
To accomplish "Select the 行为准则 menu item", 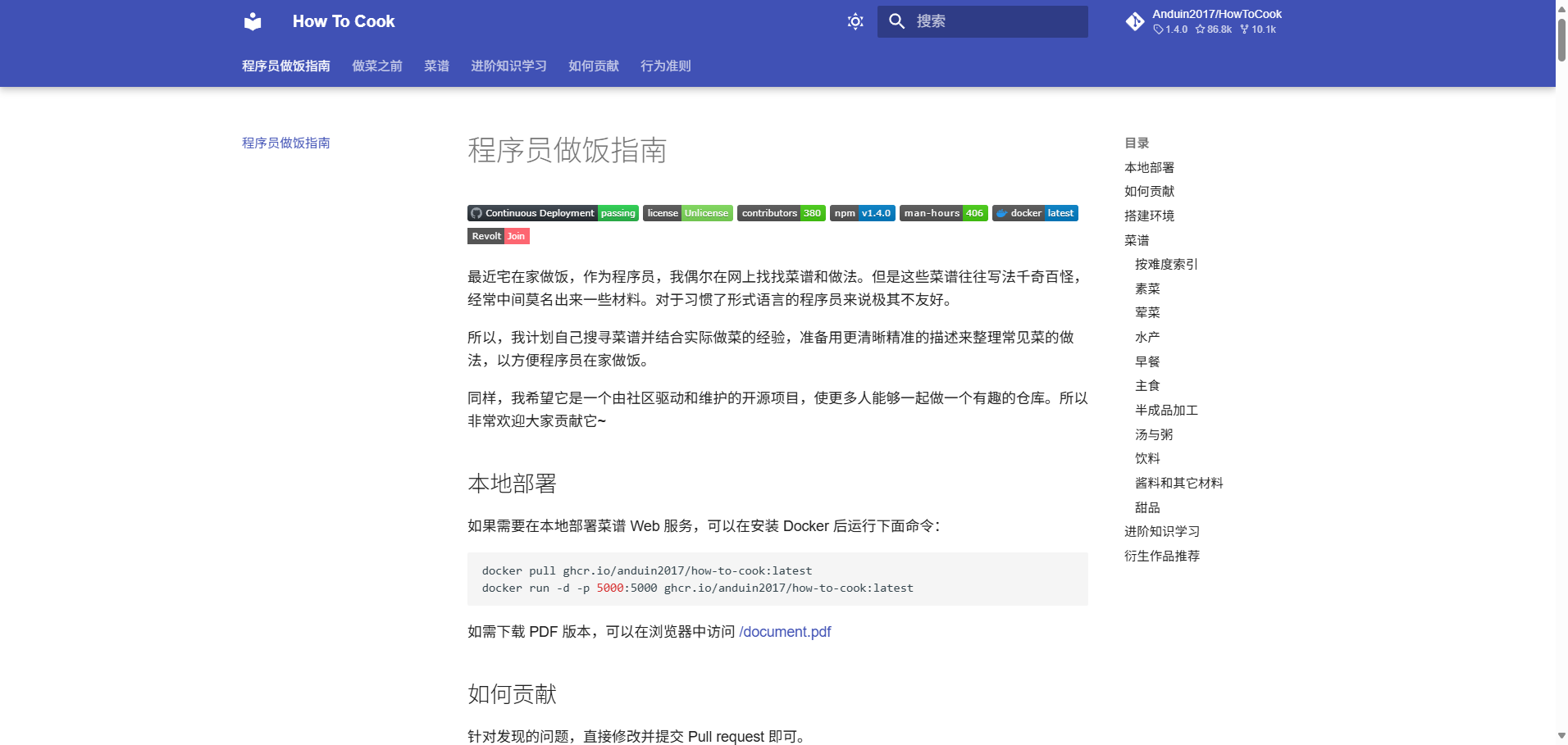I will tap(665, 66).
